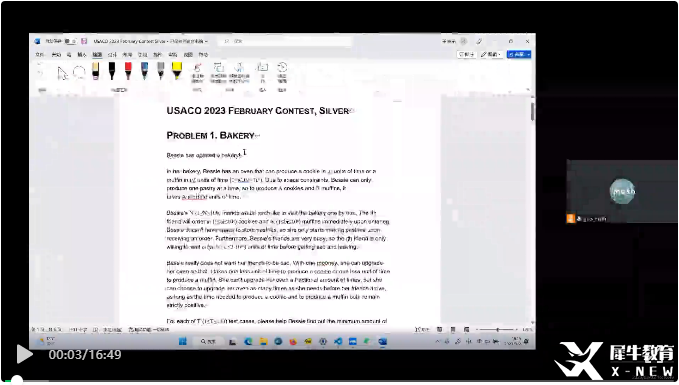Image resolution: width=679 pixels, height=385 pixels.
Task: Open the Draw ribbon tab
Action: tap(97, 55)
